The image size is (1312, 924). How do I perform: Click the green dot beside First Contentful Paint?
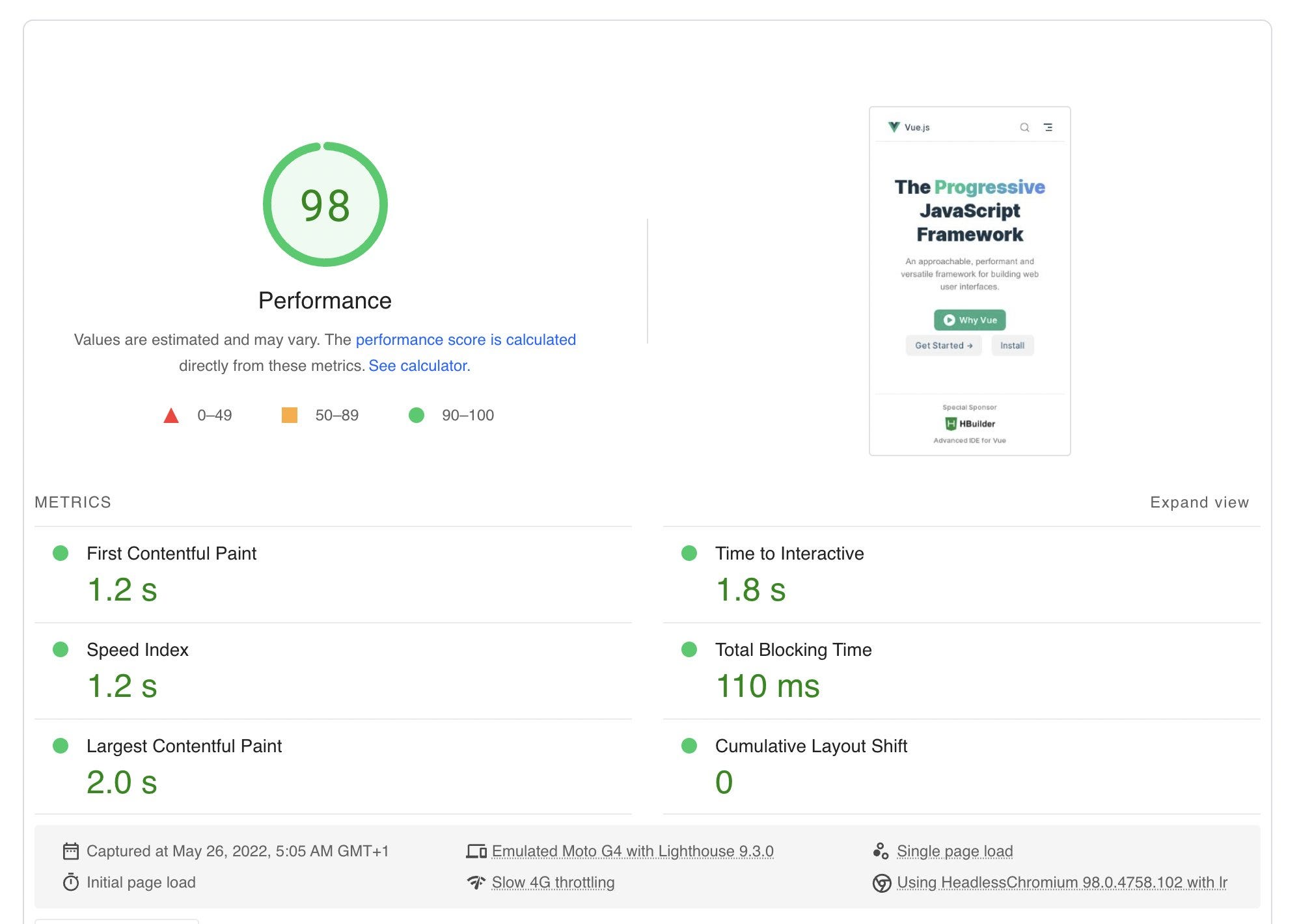(61, 553)
